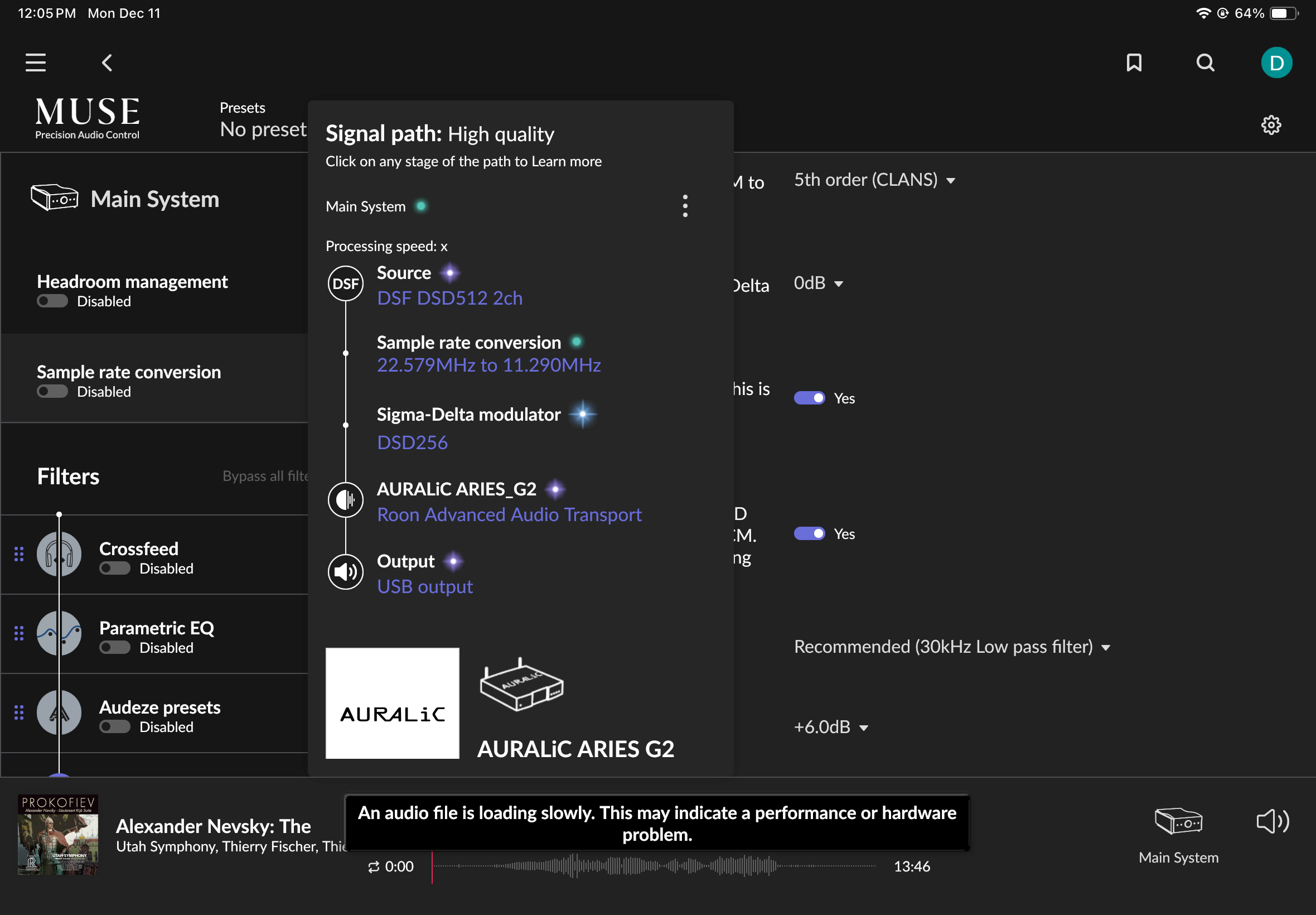Seek in the track waveform progress bar
The width and height of the screenshot is (1316, 915).
tap(654, 866)
